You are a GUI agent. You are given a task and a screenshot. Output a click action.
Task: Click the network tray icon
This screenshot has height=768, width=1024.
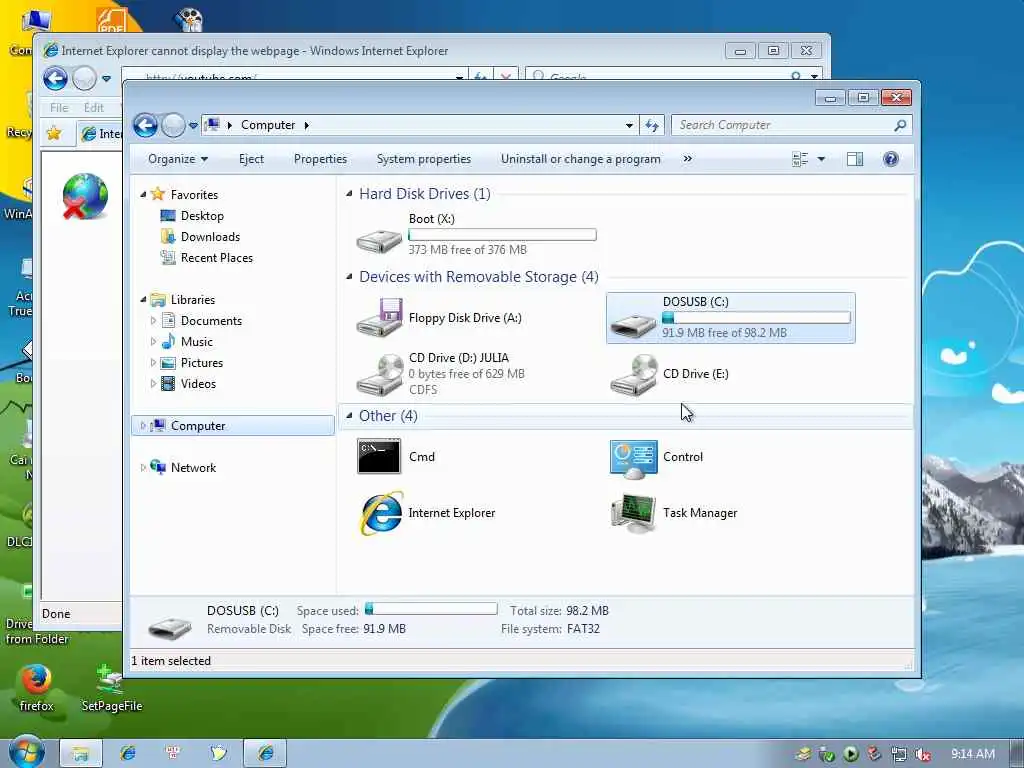point(899,754)
